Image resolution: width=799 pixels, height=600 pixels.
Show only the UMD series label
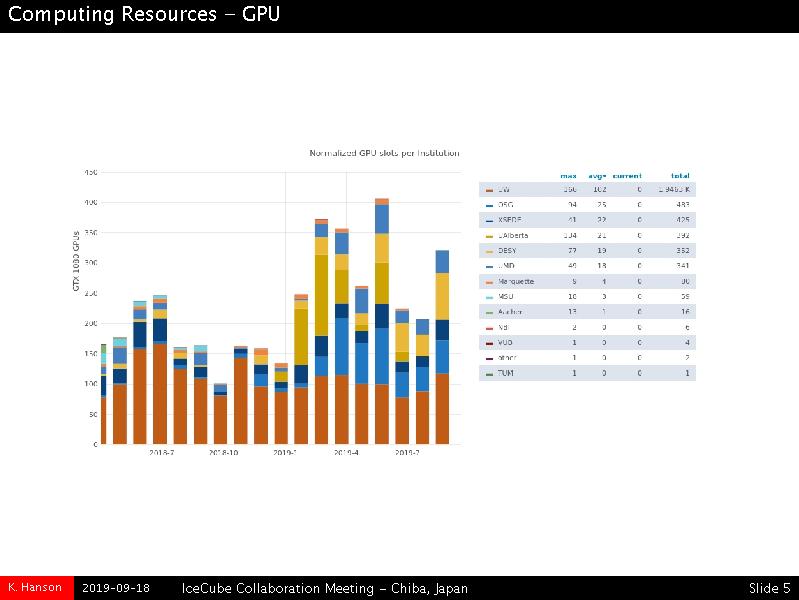[x=506, y=266]
